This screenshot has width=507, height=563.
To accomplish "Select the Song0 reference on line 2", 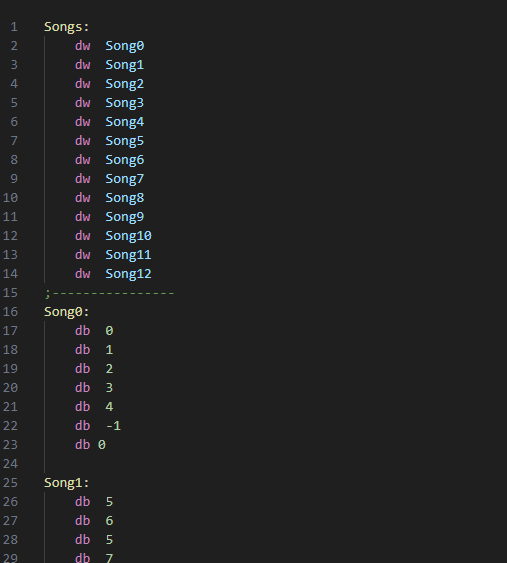I will 125,46.
